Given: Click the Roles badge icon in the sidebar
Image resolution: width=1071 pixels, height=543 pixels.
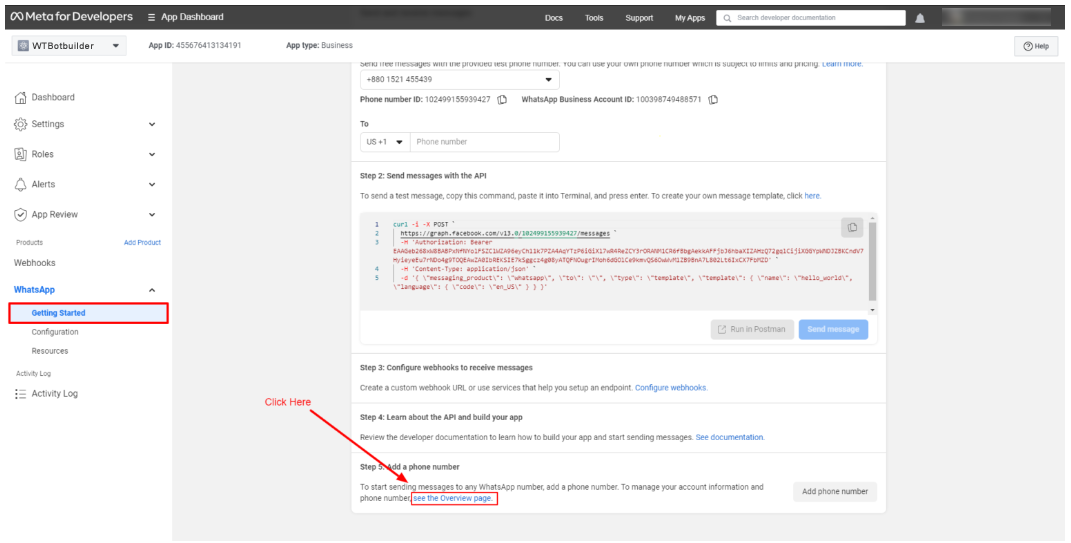Looking at the screenshot, I should pyautogui.click(x=20, y=154).
